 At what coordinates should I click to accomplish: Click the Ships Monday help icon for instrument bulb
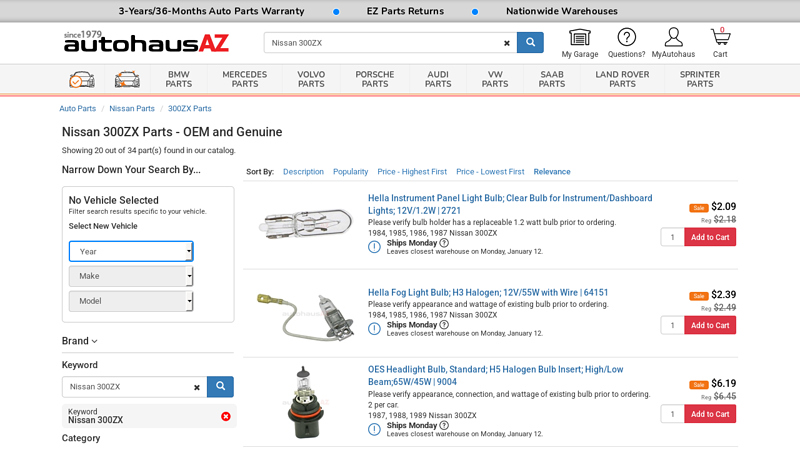[444, 243]
